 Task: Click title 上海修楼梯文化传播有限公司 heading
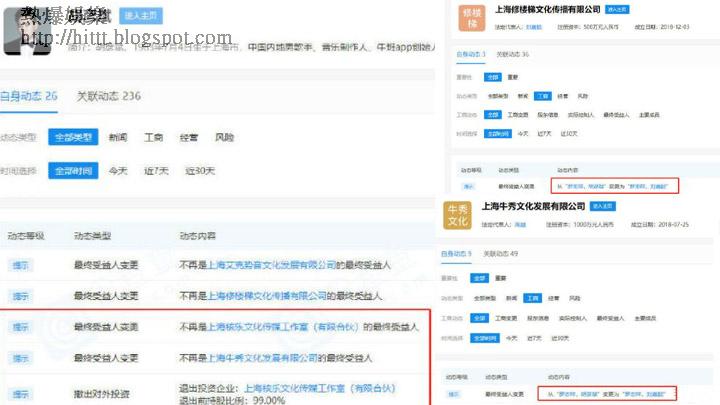[x=548, y=9]
